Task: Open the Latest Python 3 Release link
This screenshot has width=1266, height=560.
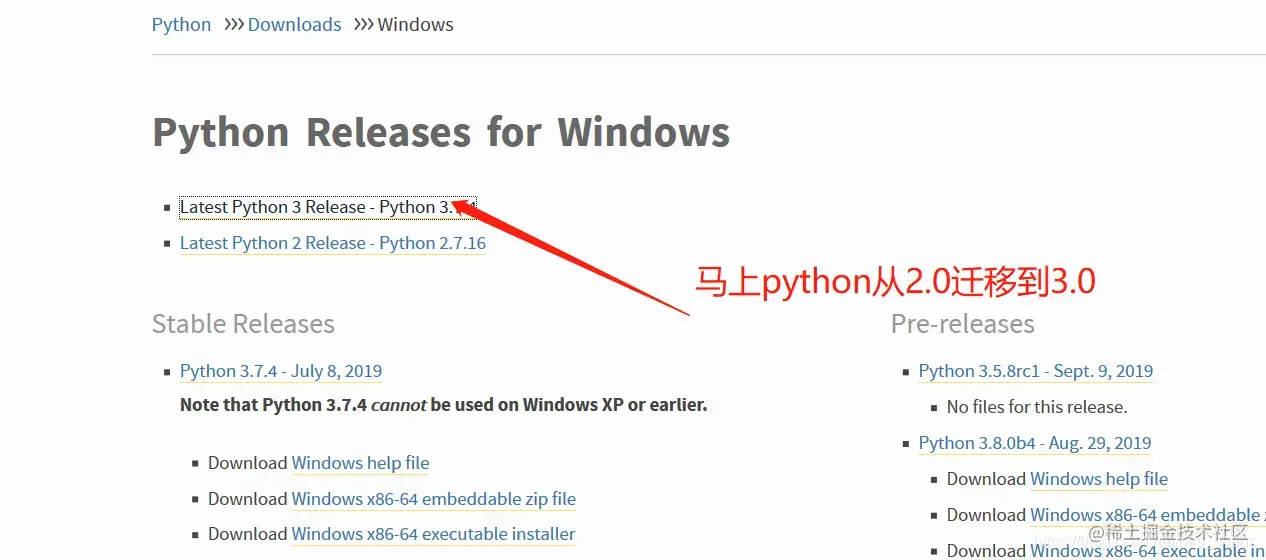Action: tap(328, 207)
